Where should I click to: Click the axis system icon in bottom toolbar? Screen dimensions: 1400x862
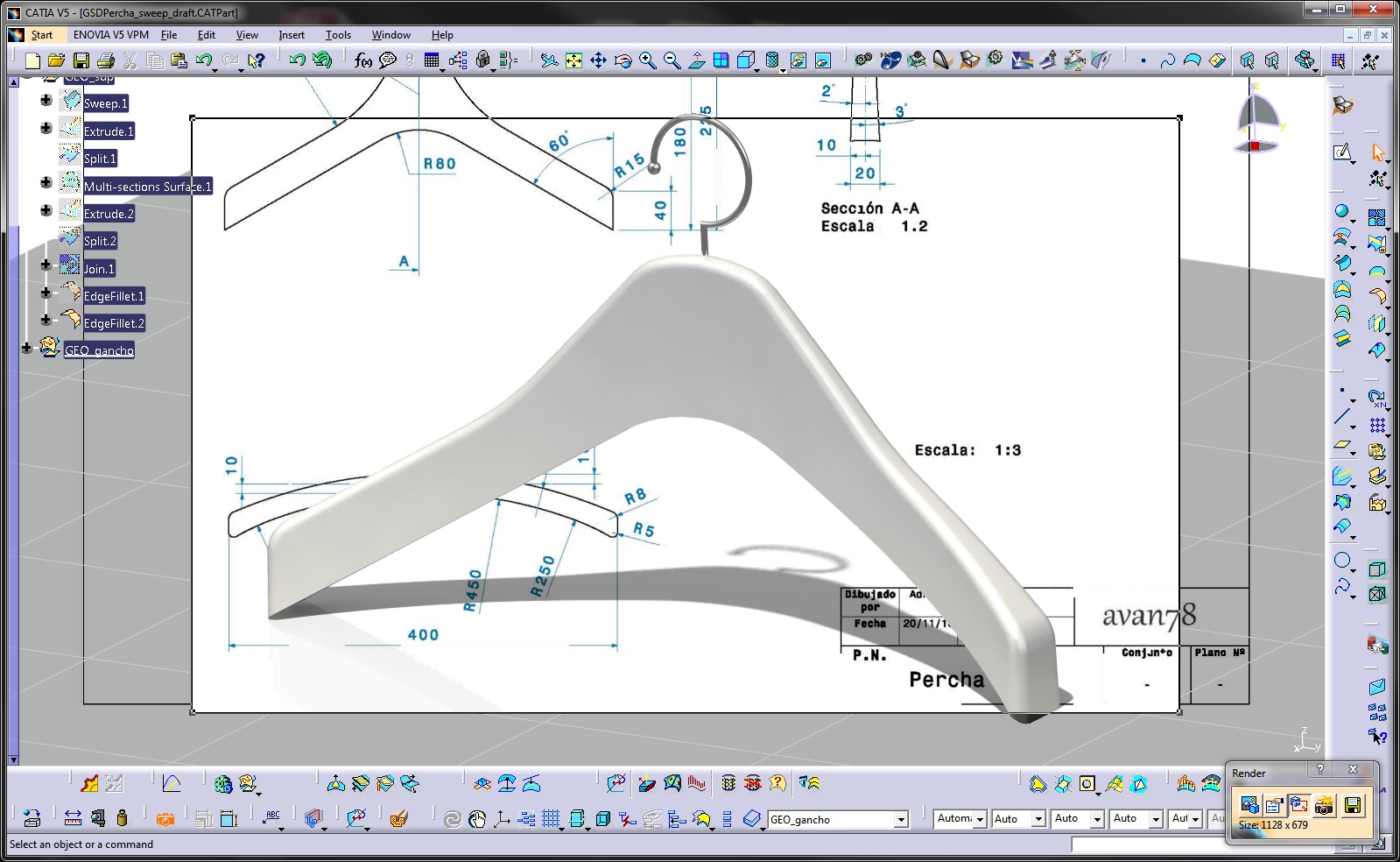pos(502,819)
